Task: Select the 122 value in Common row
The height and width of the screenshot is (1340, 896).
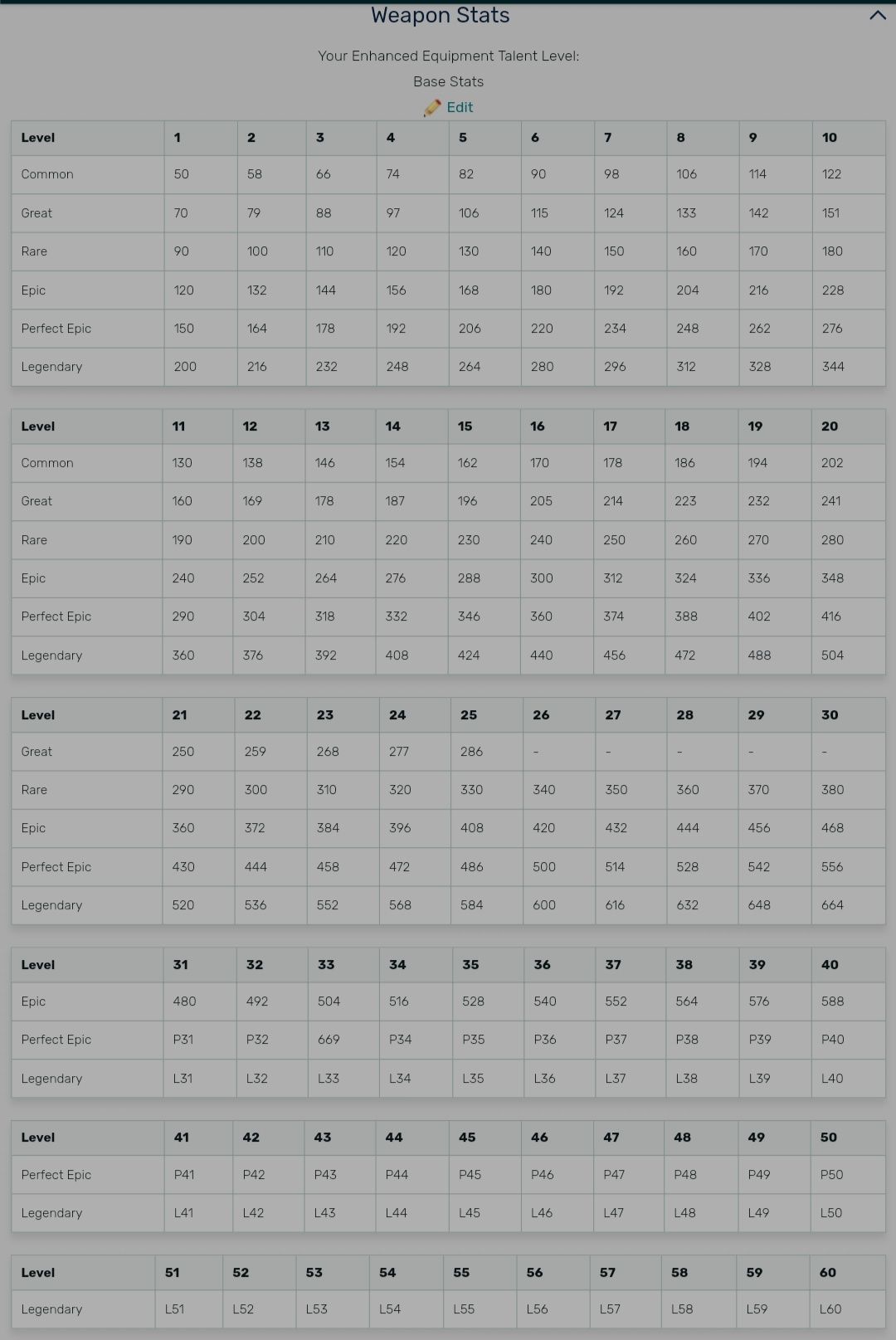Action: 831,174
